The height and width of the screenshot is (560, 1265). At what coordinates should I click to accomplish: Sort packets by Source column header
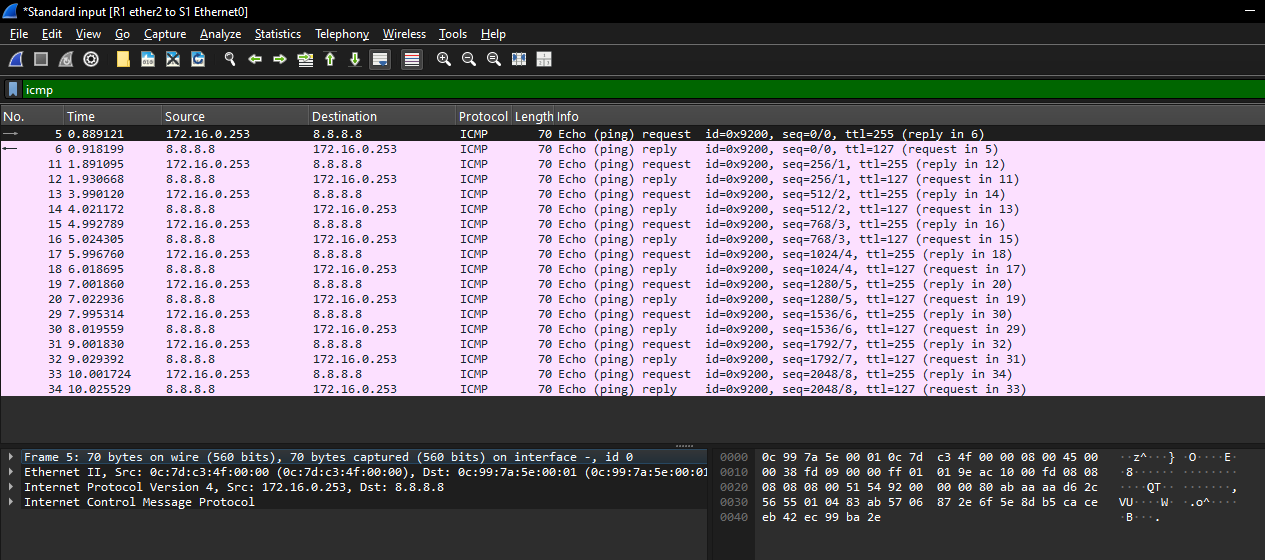pyautogui.click(x=185, y=116)
